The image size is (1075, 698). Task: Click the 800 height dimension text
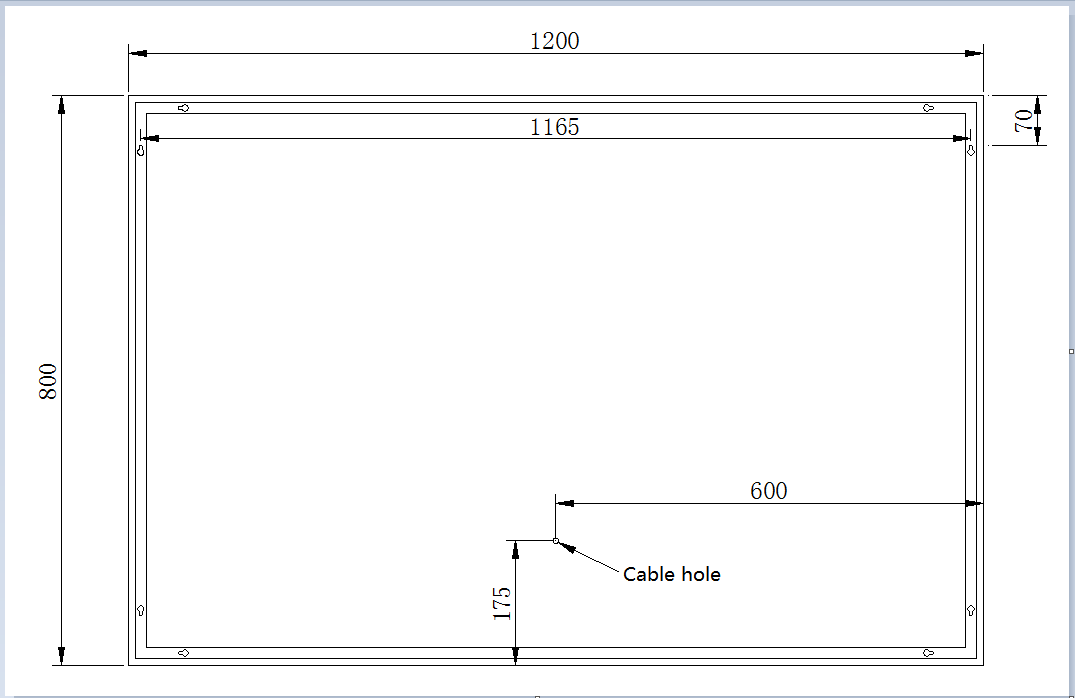point(48,381)
